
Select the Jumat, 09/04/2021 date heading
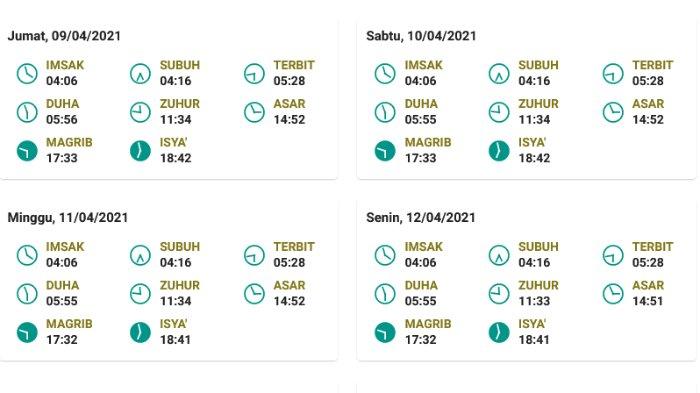coord(64,36)
